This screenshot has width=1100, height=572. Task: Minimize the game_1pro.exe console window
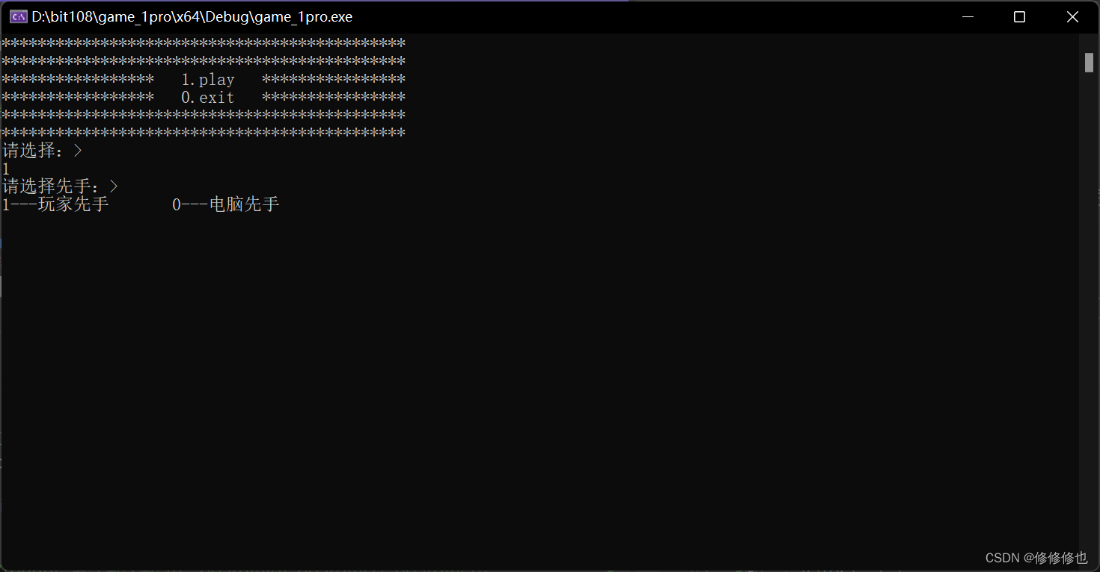pos(967,17)
